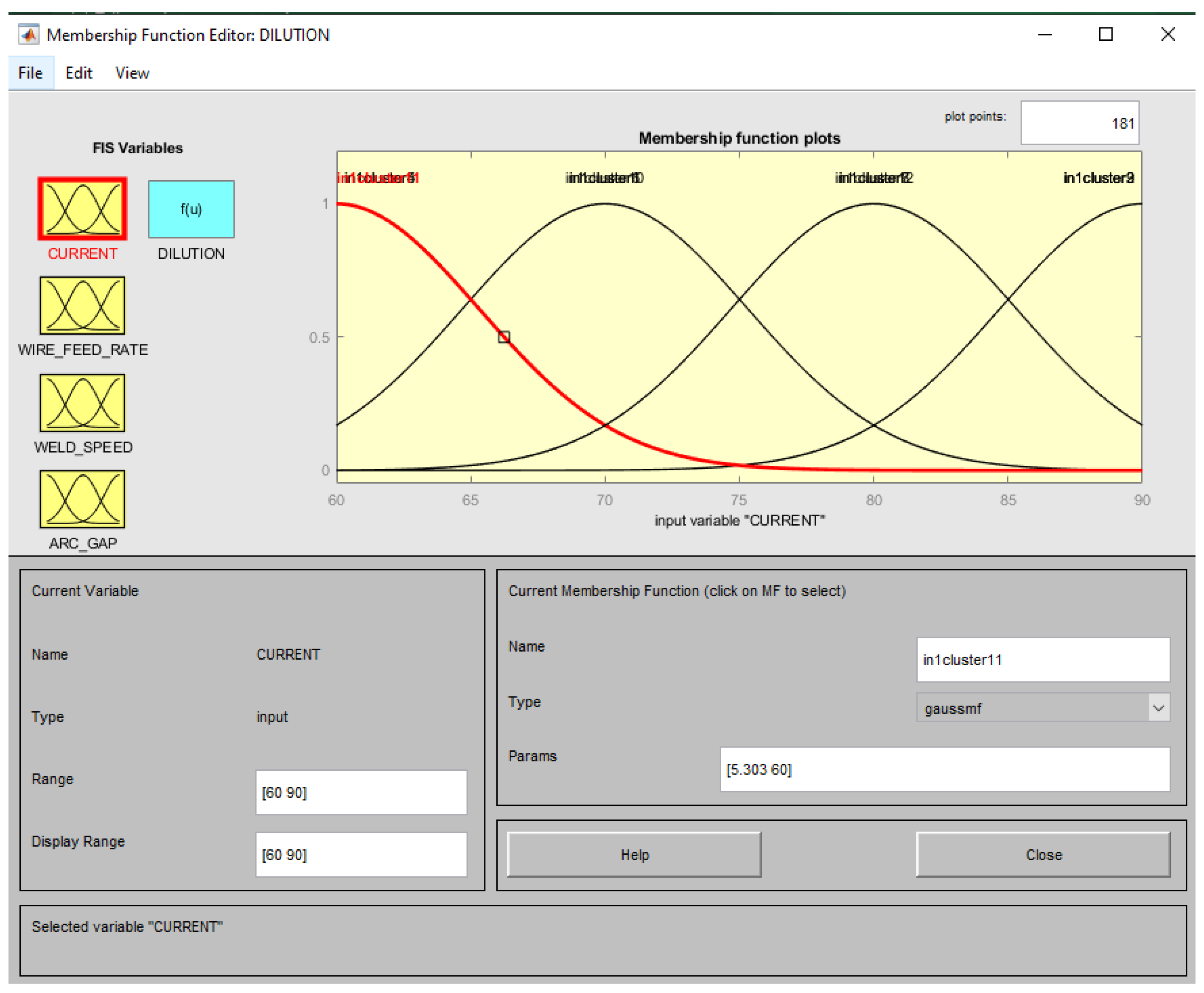Select the WELD_SPEED variable icon
Screen dimensions: 1204x993
(82, 403)
